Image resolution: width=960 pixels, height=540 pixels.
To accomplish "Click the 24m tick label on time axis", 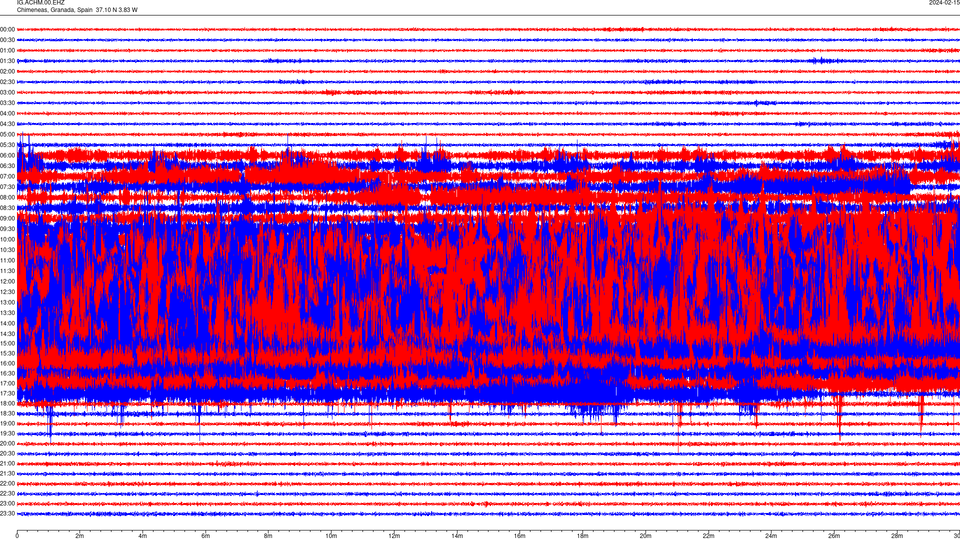I will (771, 536).
